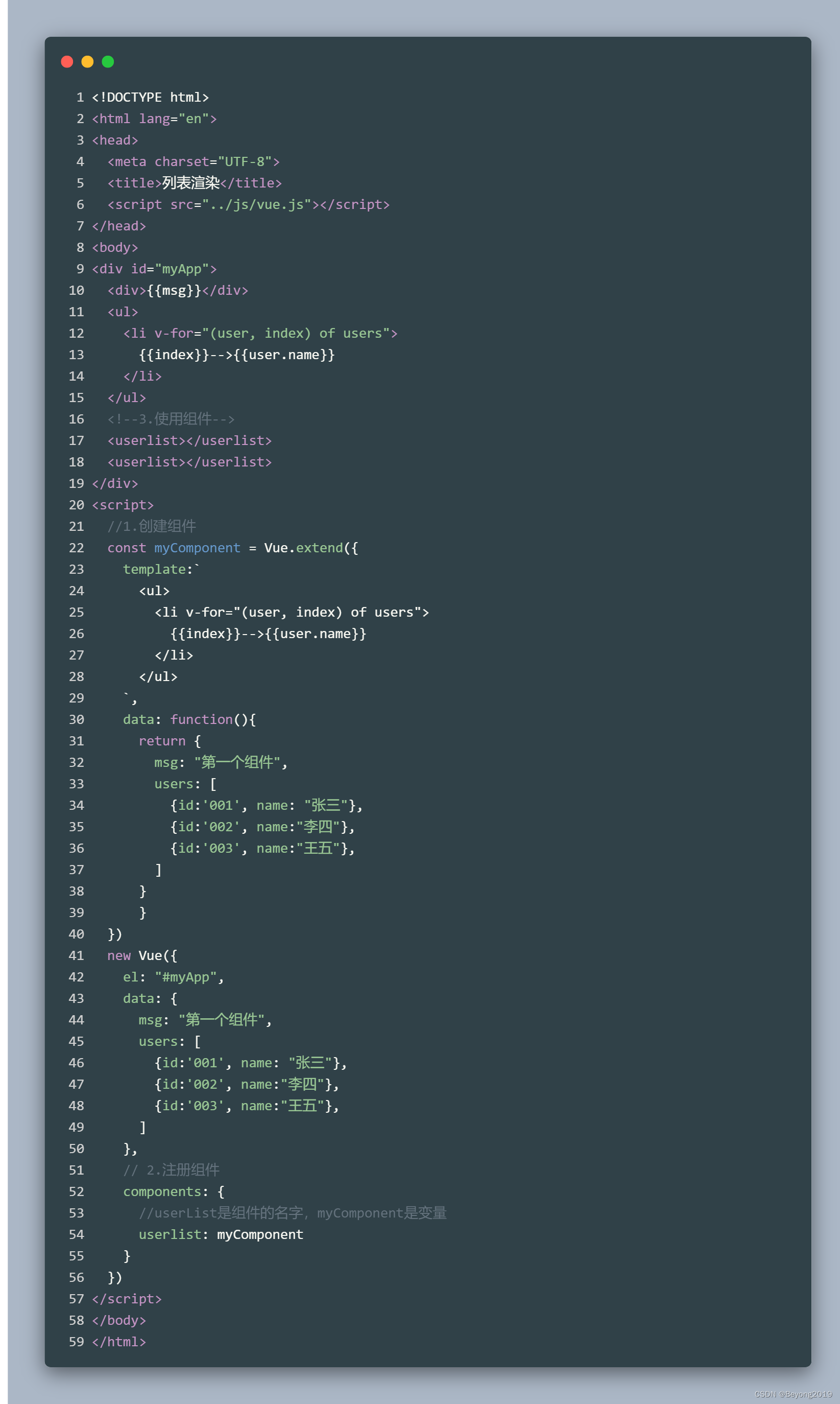Click the const myComponent = Vue.extend line
The width and height of the screenshot is (840, 1404).
click(233, 548)
